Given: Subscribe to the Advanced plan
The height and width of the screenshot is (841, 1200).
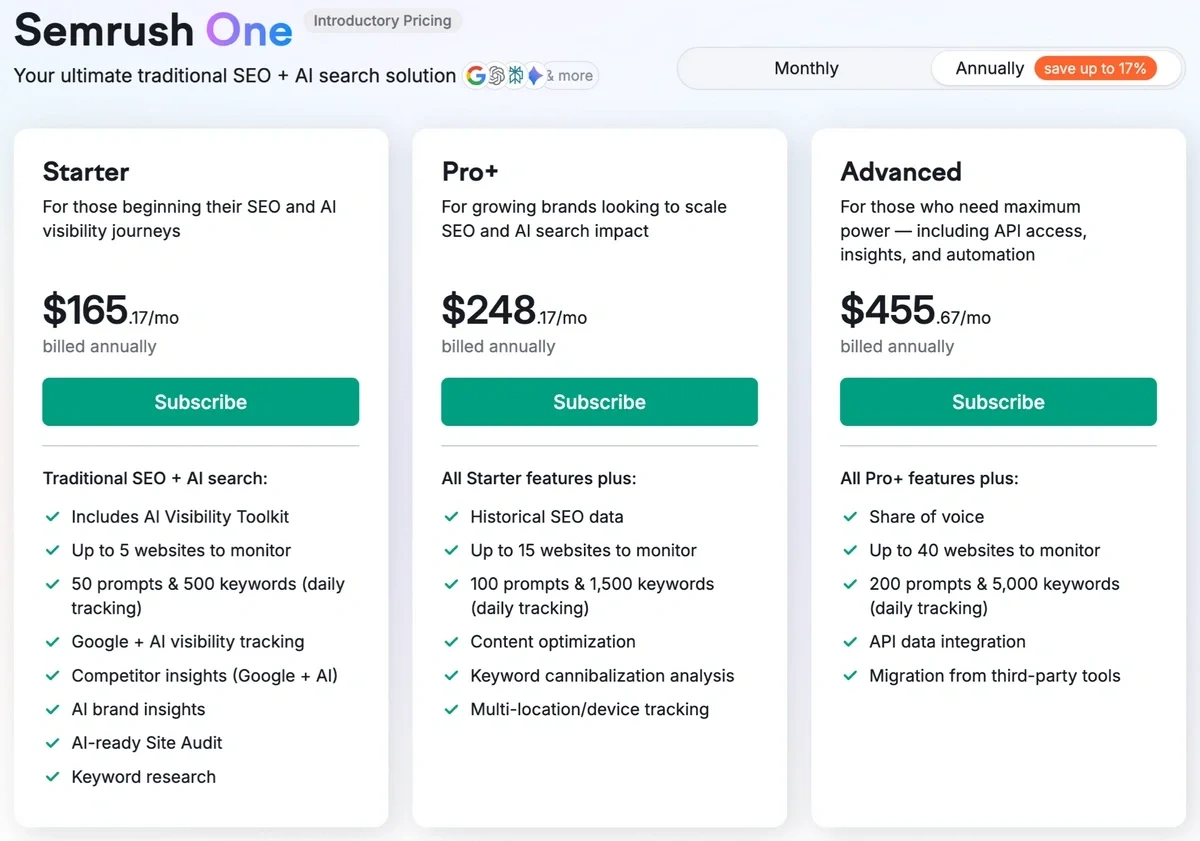Looking at the screenshot, I should (x=998, y=402).
